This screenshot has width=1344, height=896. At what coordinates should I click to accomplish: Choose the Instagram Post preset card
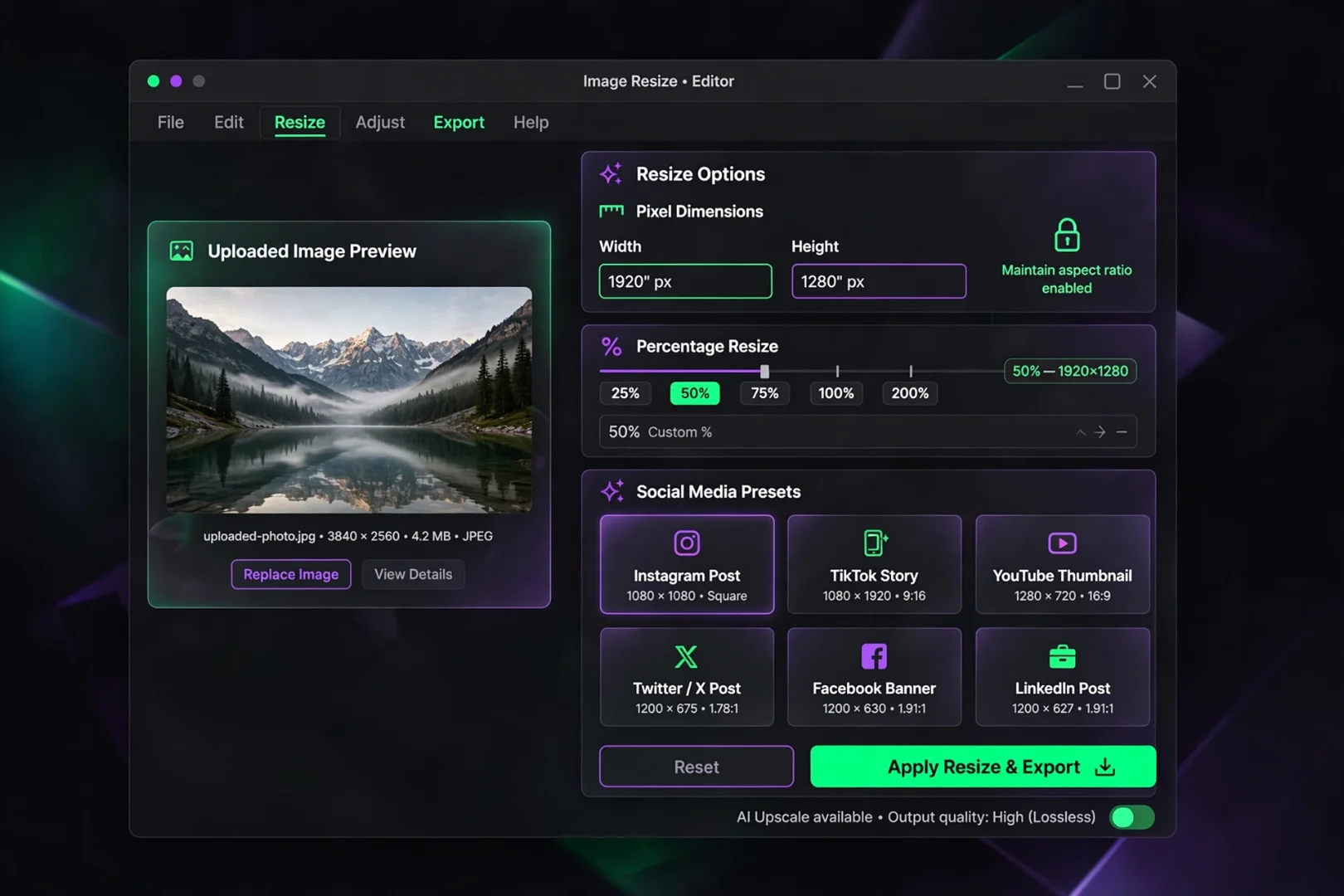click(x=687, y=564)
